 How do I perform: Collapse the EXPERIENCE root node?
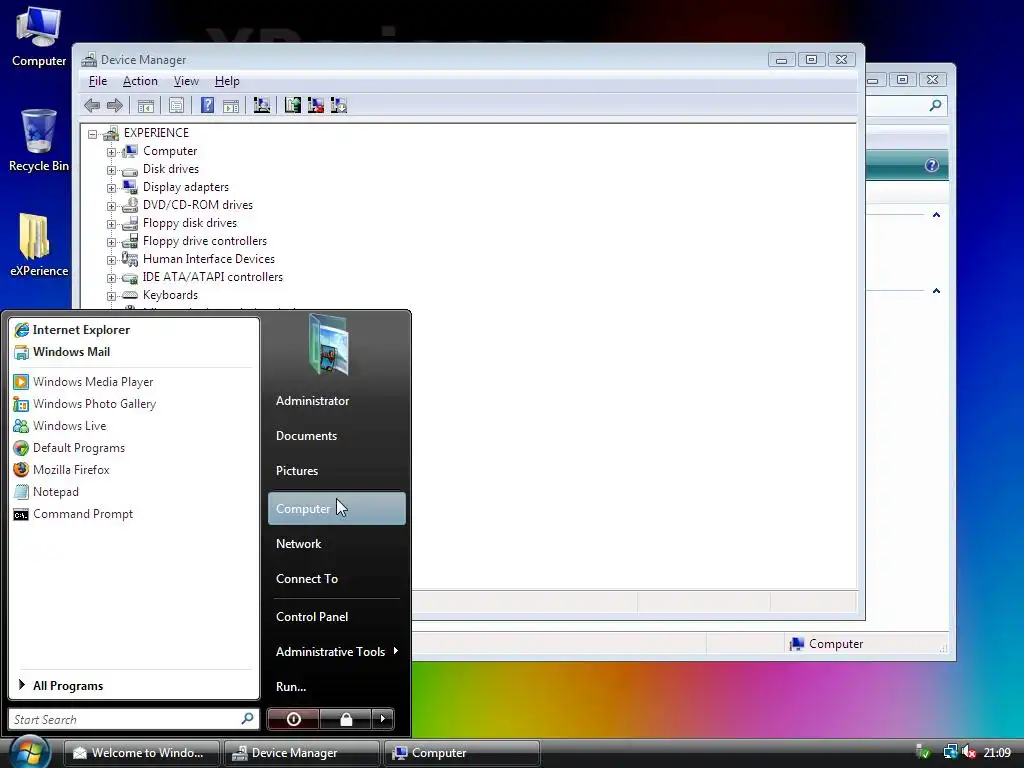tap(93, 134)
